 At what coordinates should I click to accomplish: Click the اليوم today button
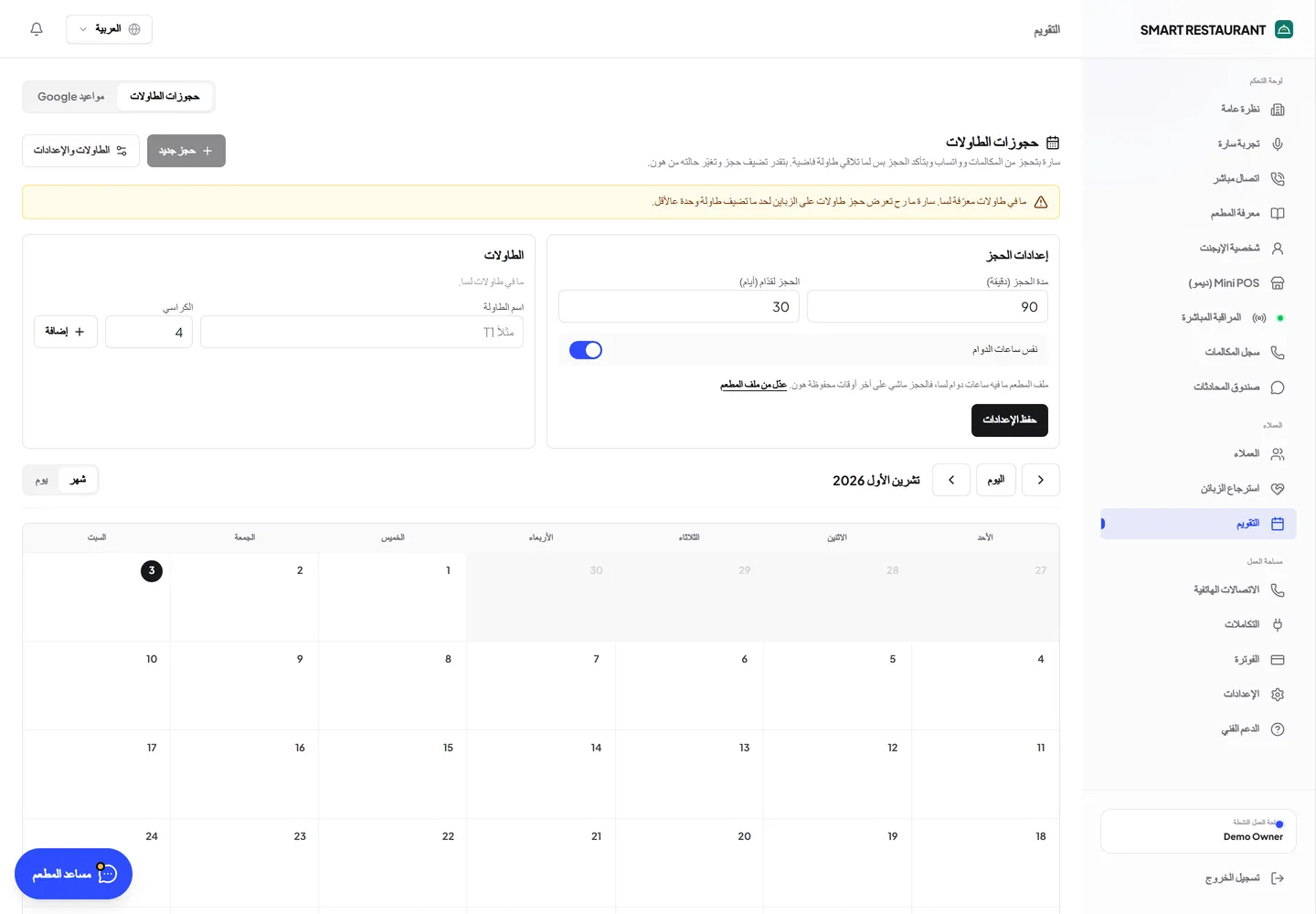coord(996,480)
